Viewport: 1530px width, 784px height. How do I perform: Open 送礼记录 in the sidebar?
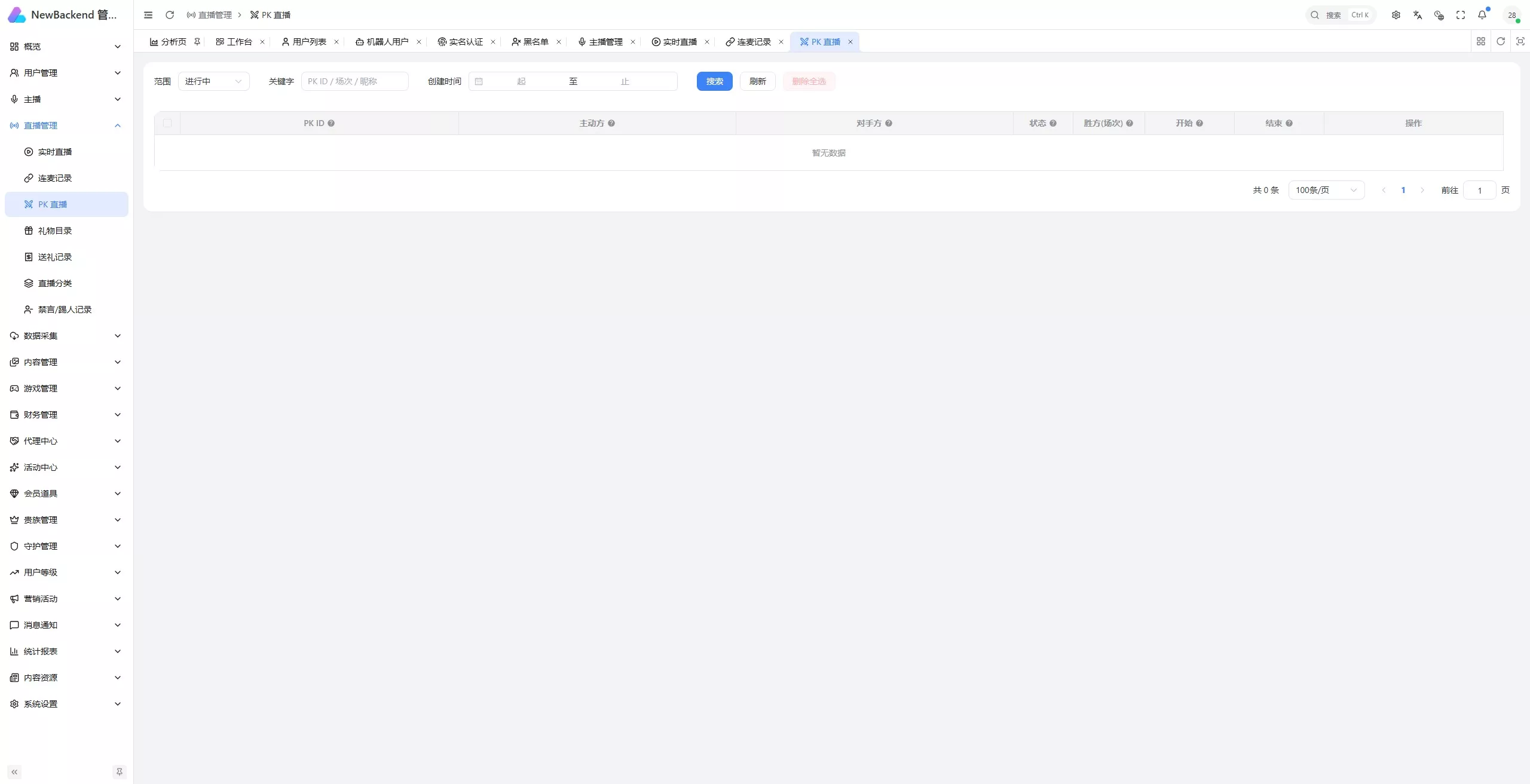pyautogui.click(x=66, y=257)
